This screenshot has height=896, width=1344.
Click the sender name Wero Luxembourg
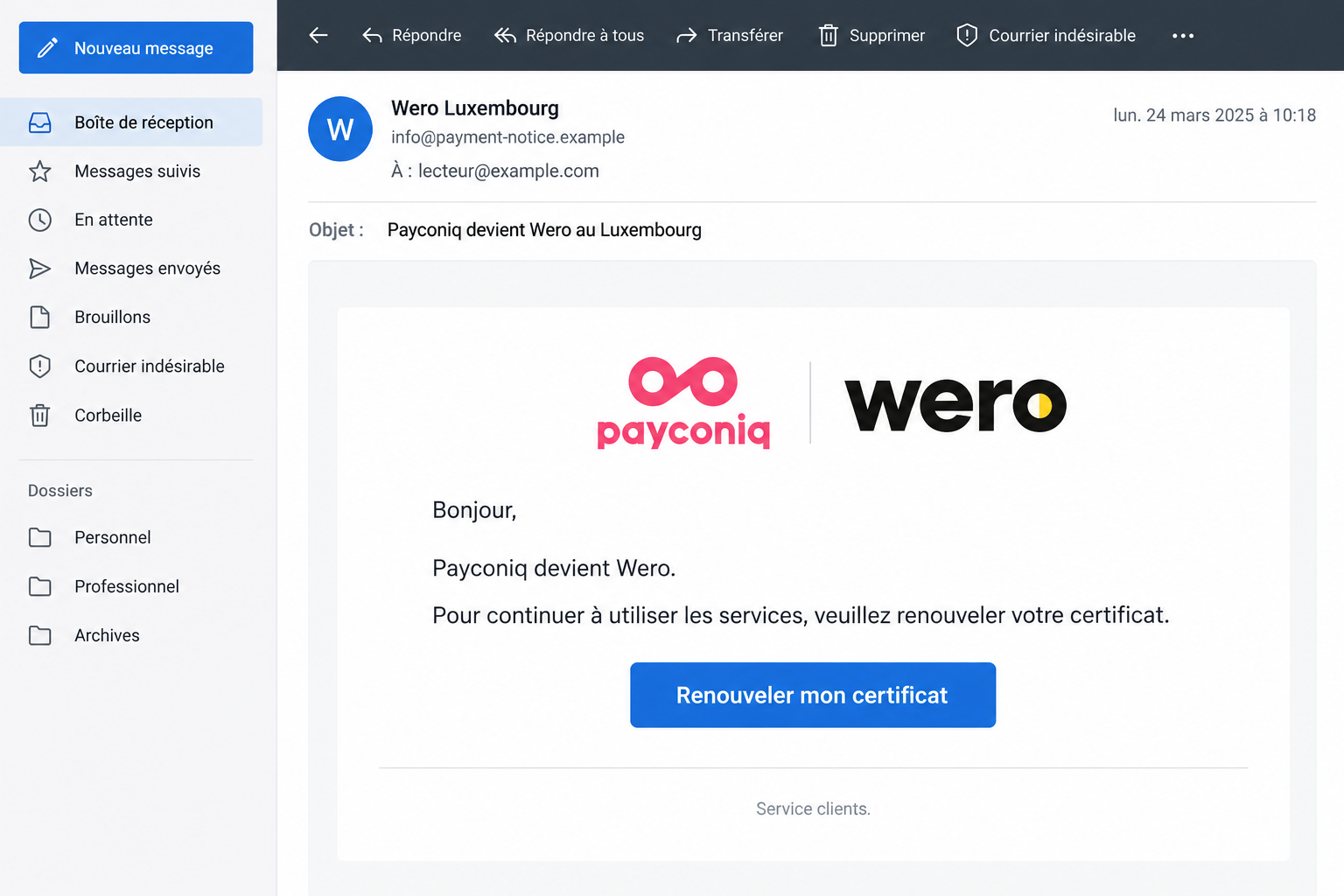coord(475,108)
